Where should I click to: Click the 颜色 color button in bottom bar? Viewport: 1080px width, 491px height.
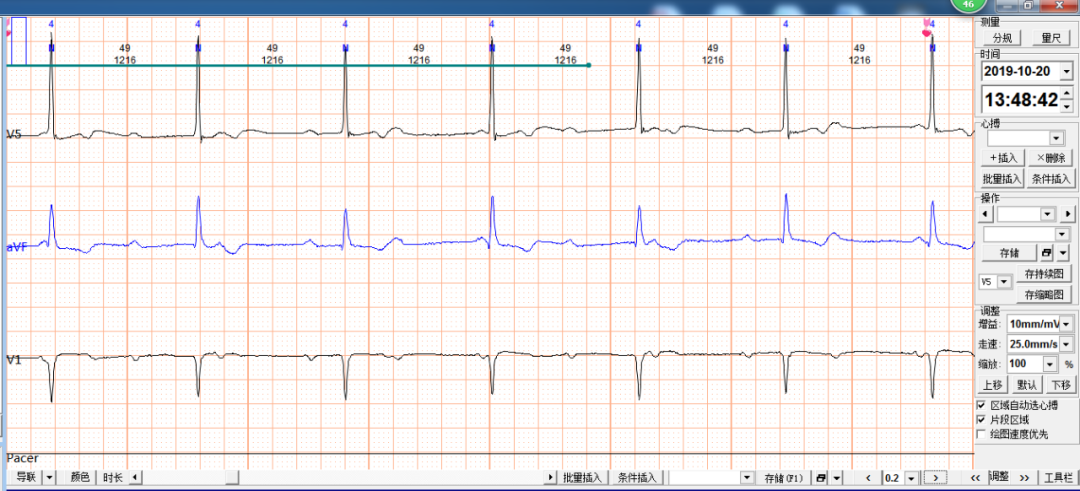80,477
